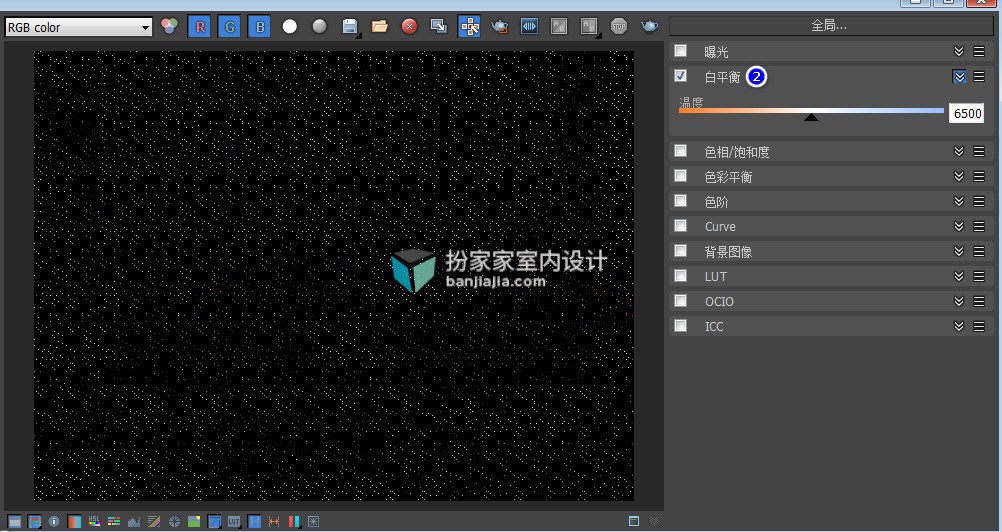Toggle force color clamping bottom icon
Screen dimensions: 1002x532
click(x=35, y=522)
